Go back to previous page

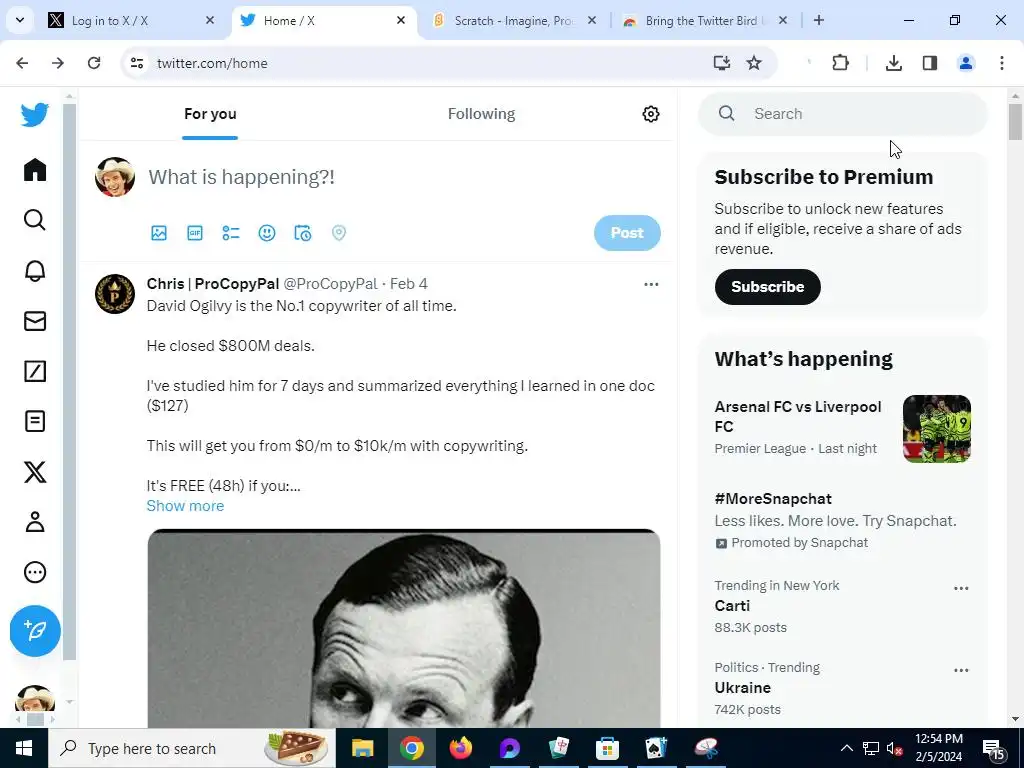pyautogui.click(x=22, y=63)
